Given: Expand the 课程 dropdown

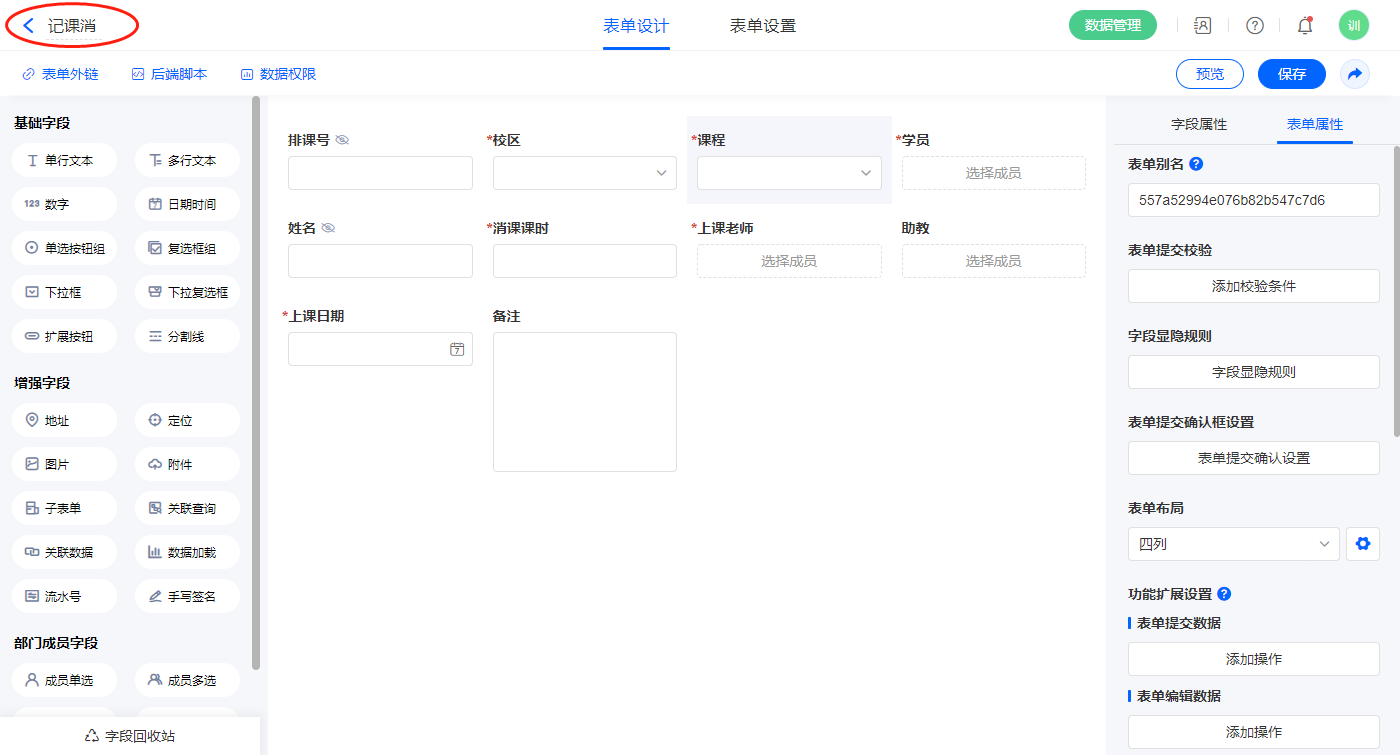Looking at the screenshot, I should pos(789,173).
